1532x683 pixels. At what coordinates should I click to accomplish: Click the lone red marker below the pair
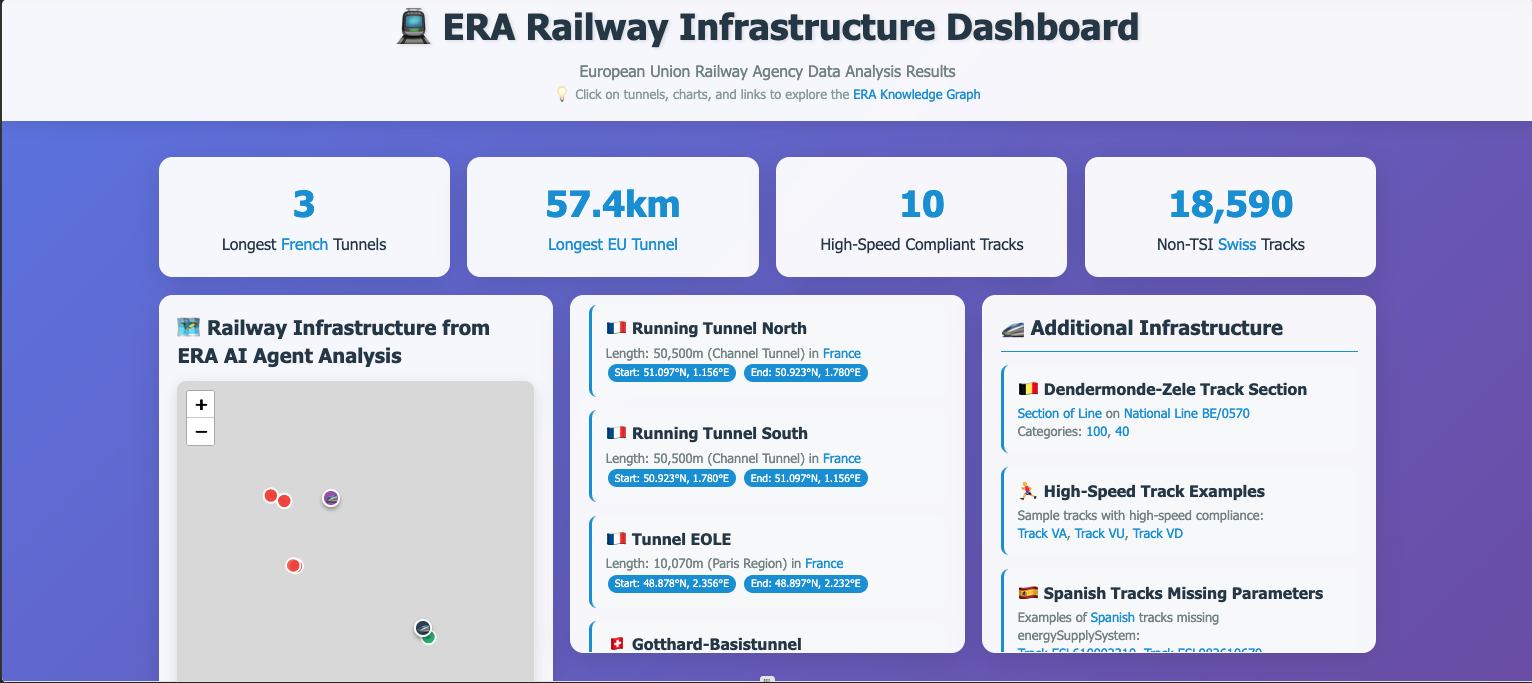(293, 566)
